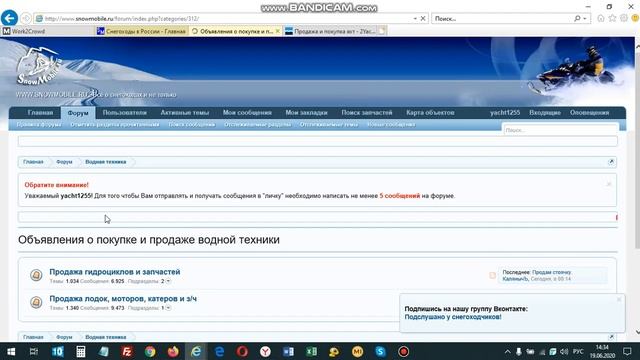Open browser Home icon
Image resolution: width=640 pixels, height=360 pixels.
point(601,18)
